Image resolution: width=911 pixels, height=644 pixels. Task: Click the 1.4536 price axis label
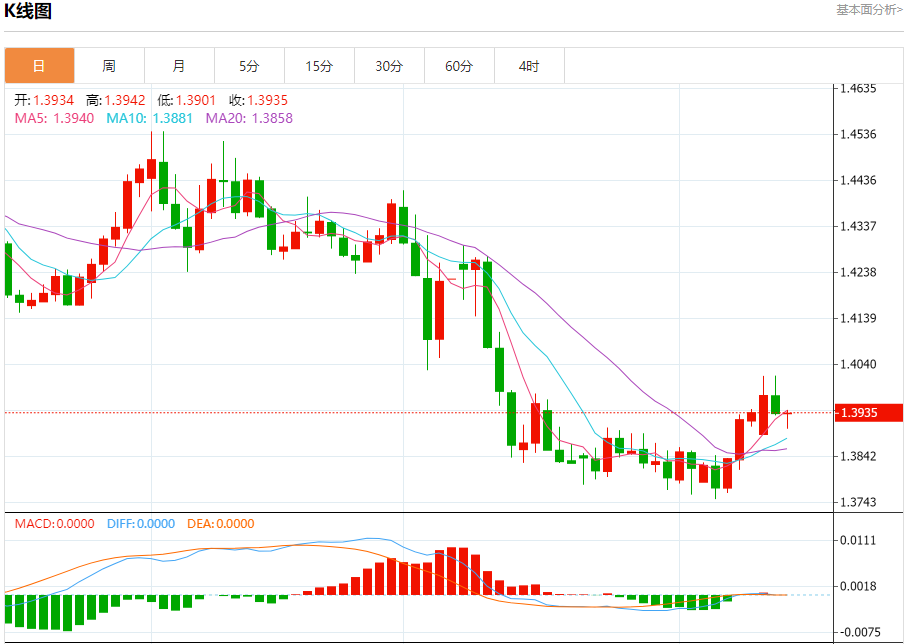(x=858, y=134)
